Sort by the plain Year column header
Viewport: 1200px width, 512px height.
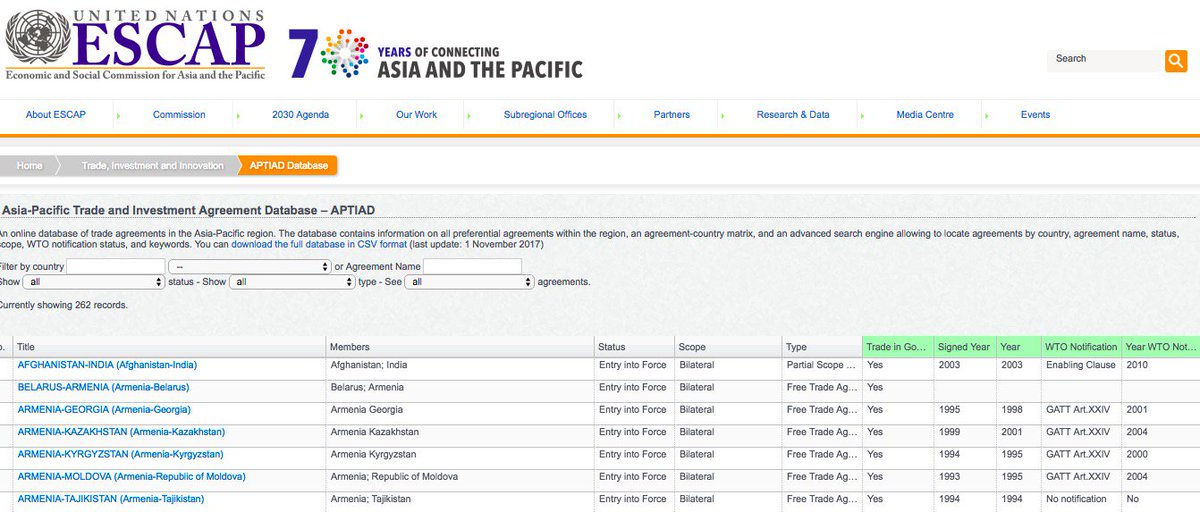(1018, 347)
